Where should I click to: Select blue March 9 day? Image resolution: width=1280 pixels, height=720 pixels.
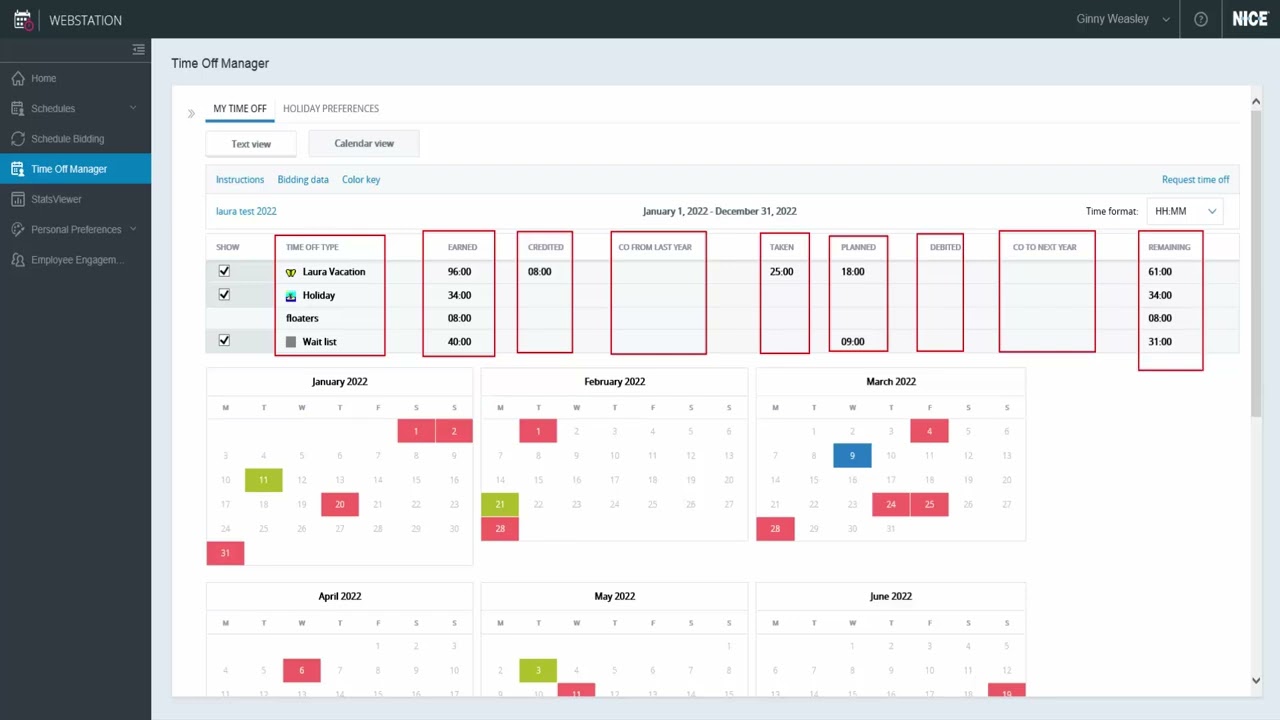coord(852,456)
